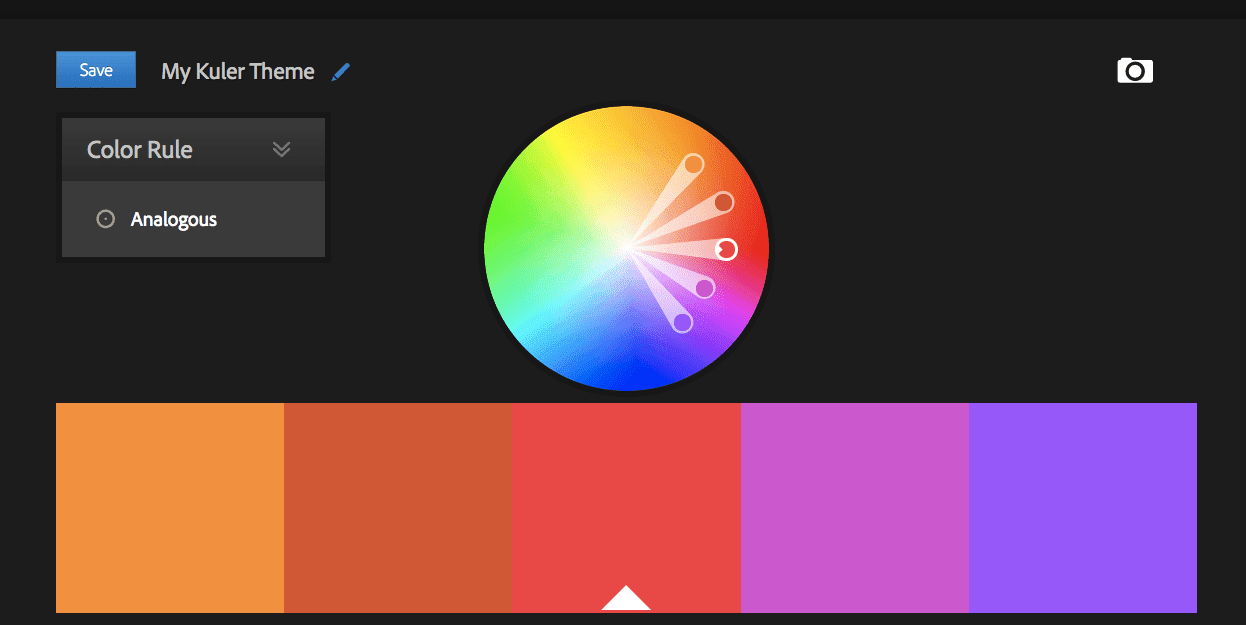Click the blue pencil icon to rename theme
Viewport: 1246px width, 625px height.
coord(340,70)
